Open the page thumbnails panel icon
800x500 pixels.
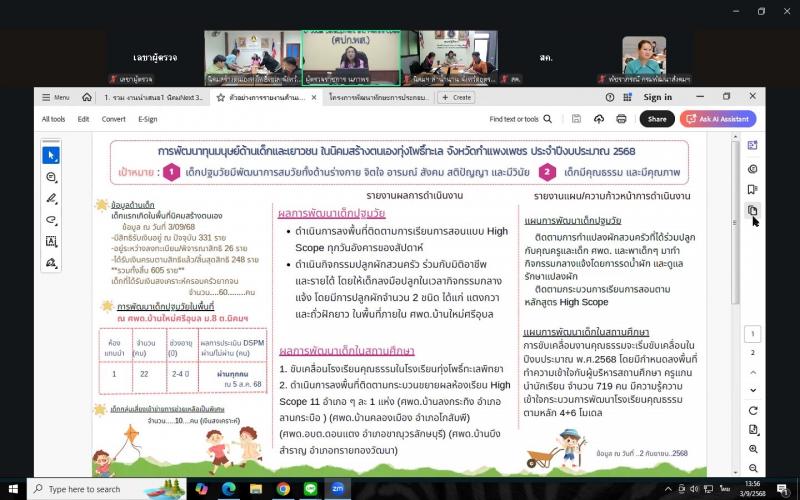click(753, 210)
